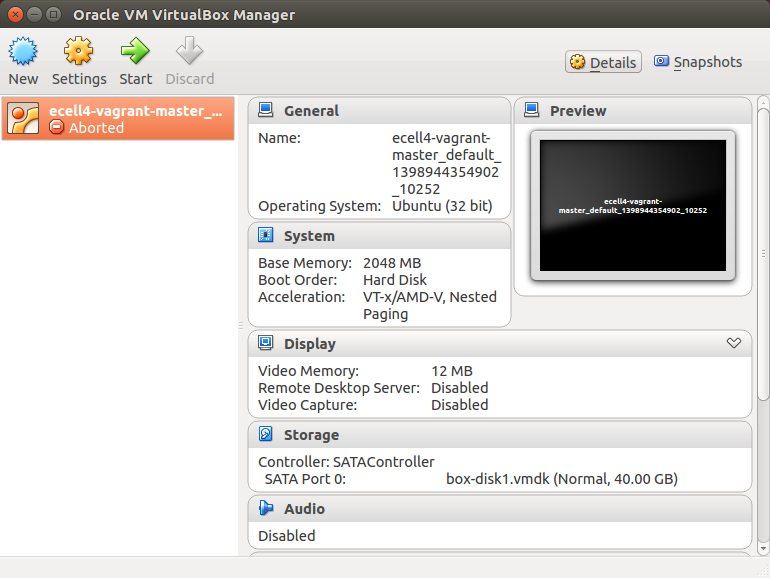Click the box-disk1.vmdk storage entry

coord(562,479)
